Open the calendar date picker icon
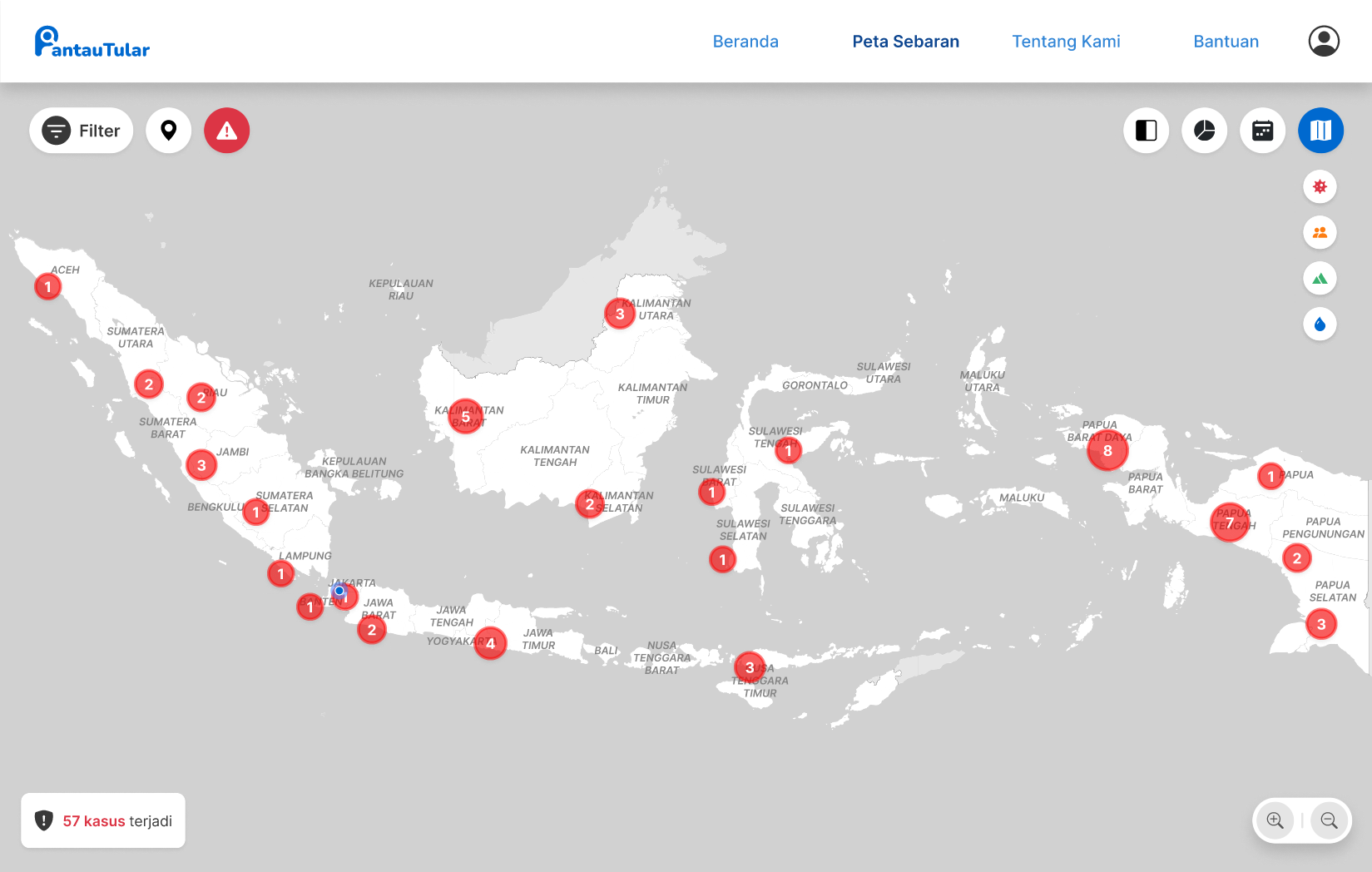Image resolution: width=1372 pixels, height=872 pixels. tap(1262, 131)
